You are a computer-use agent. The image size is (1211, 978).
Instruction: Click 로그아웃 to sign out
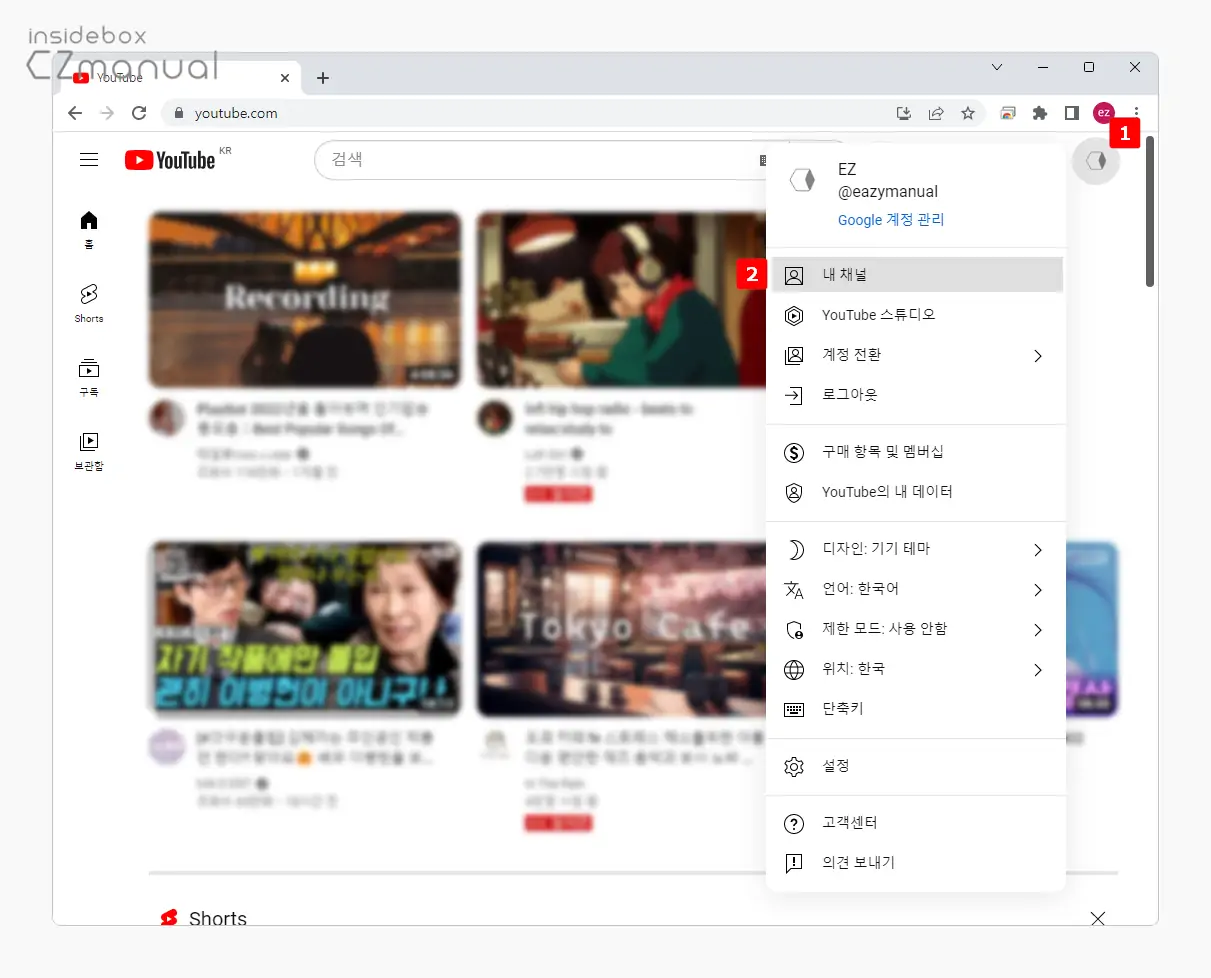pos(917,395)
